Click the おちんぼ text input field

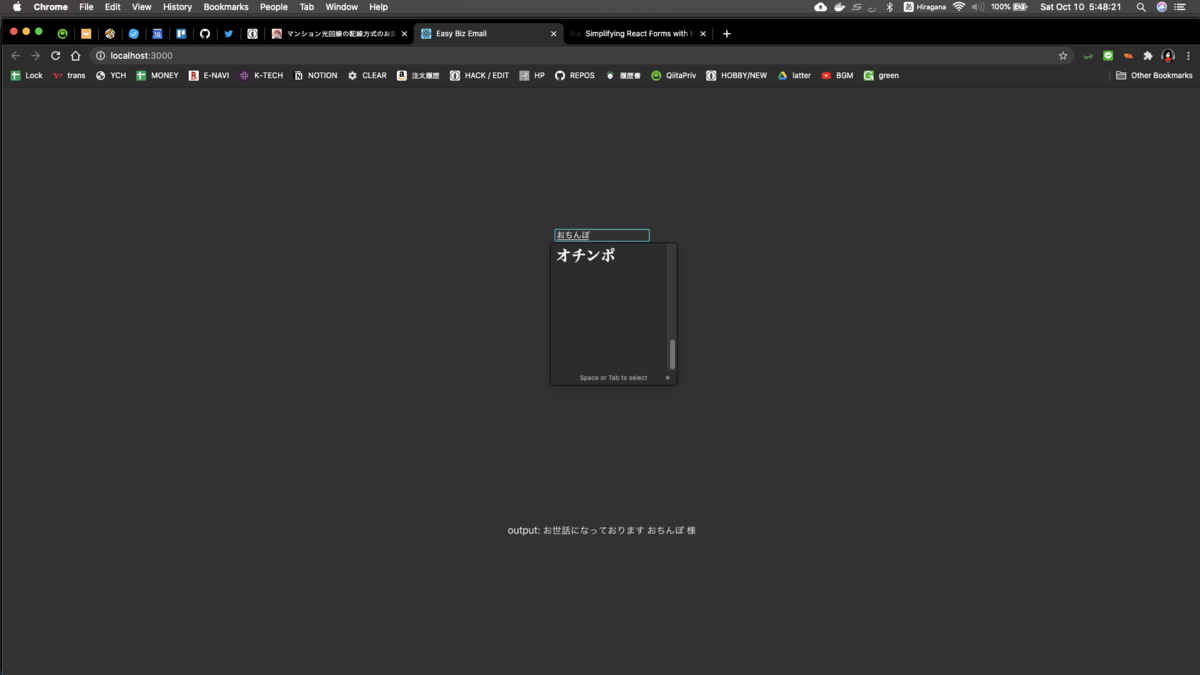[601, 234]
